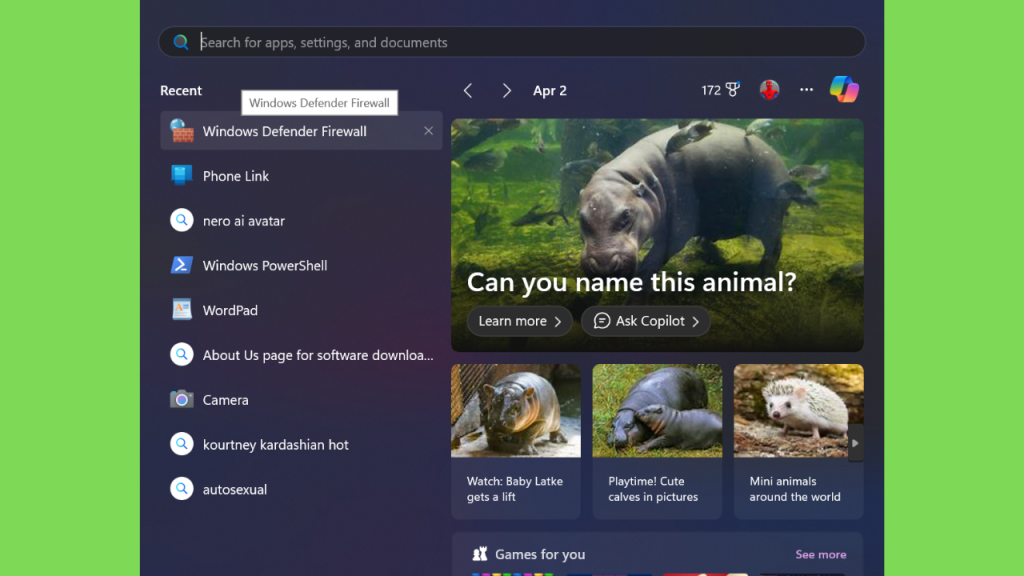Click the Ask Copilot button
Image resolution: width=1024 pixels, height=576 pixels.
[x=645, y=321]
